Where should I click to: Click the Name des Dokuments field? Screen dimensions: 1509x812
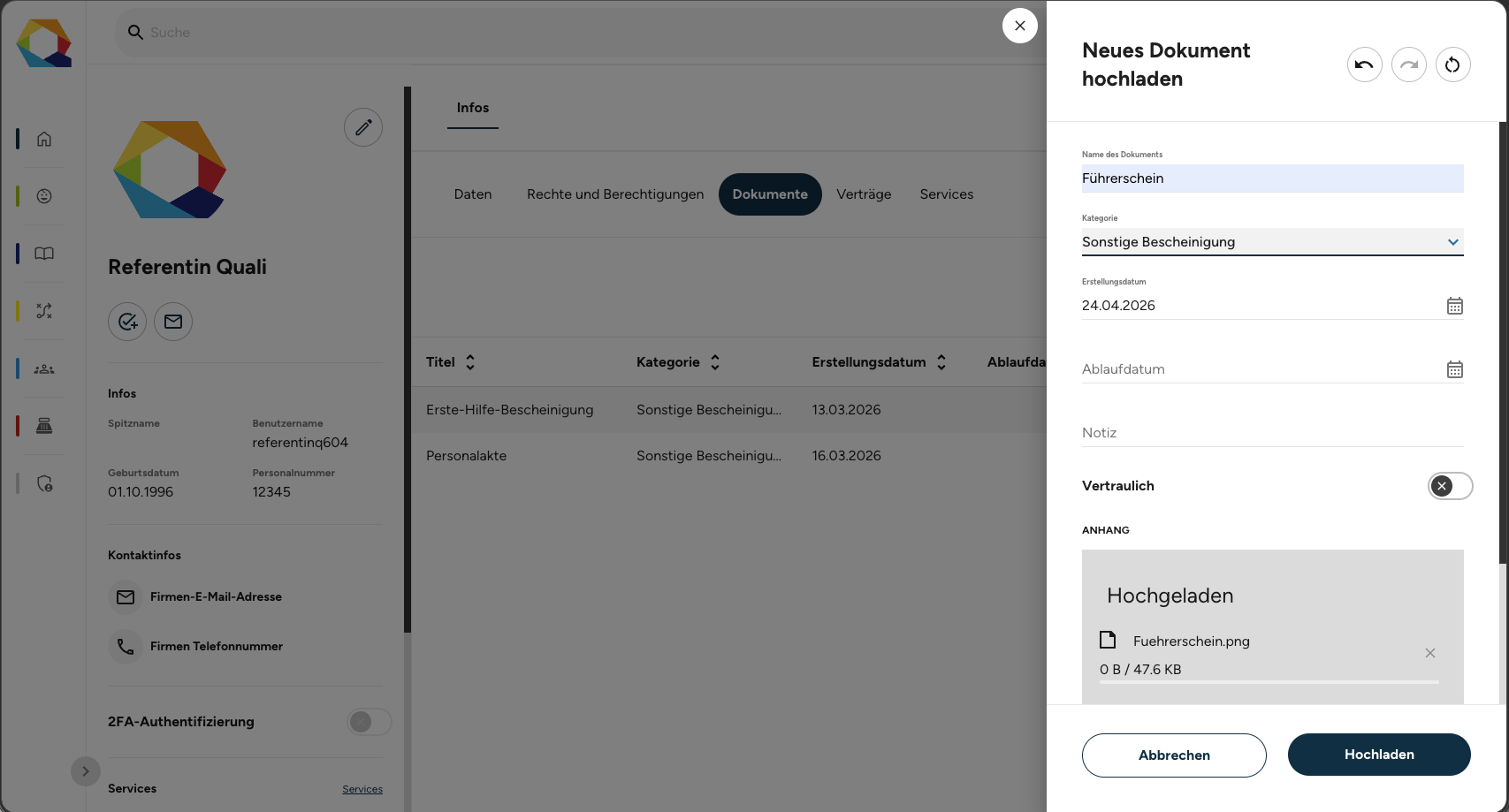(x=1272, y=178)
